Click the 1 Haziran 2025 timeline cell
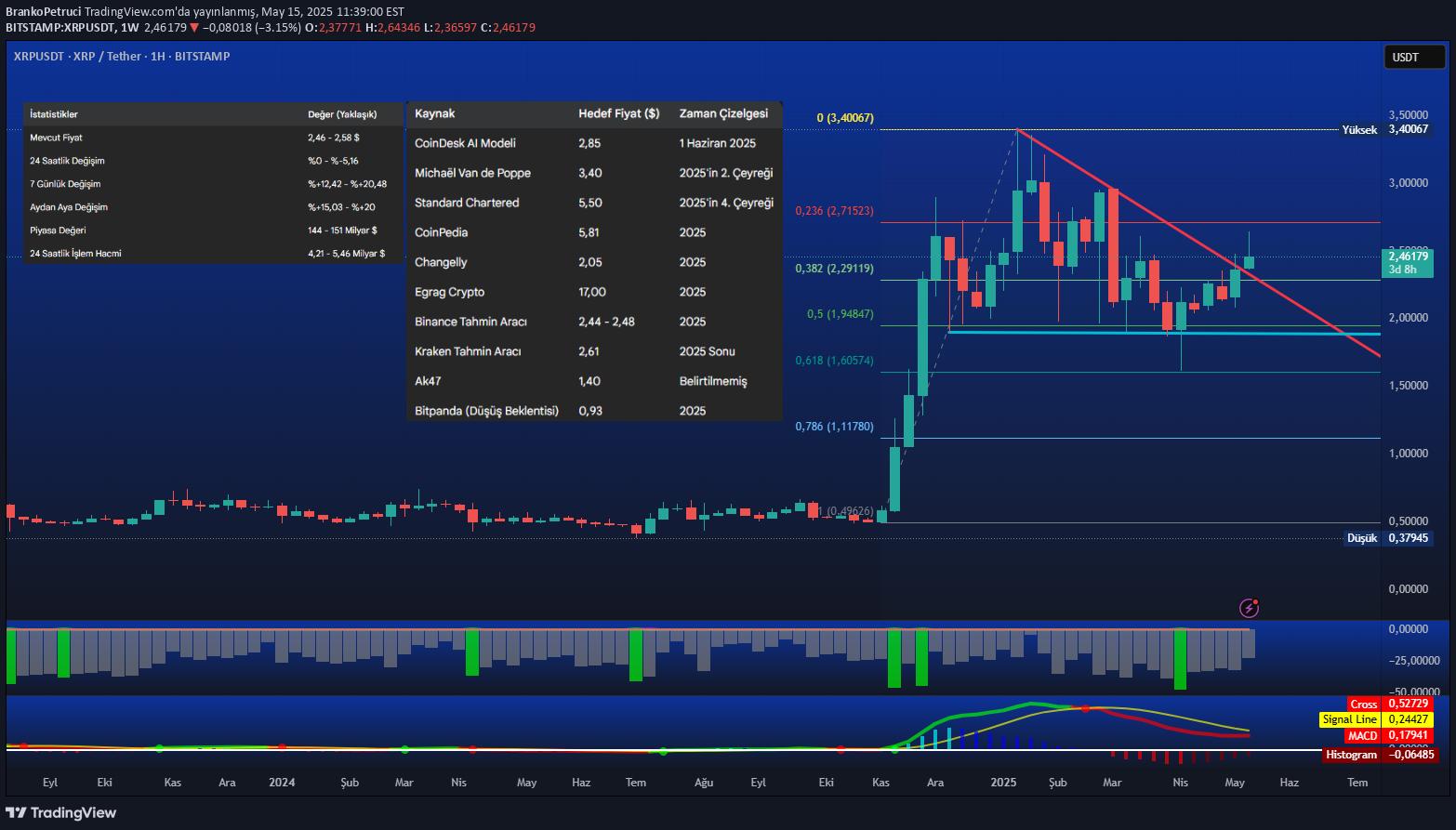 click(x=718, y=143)
